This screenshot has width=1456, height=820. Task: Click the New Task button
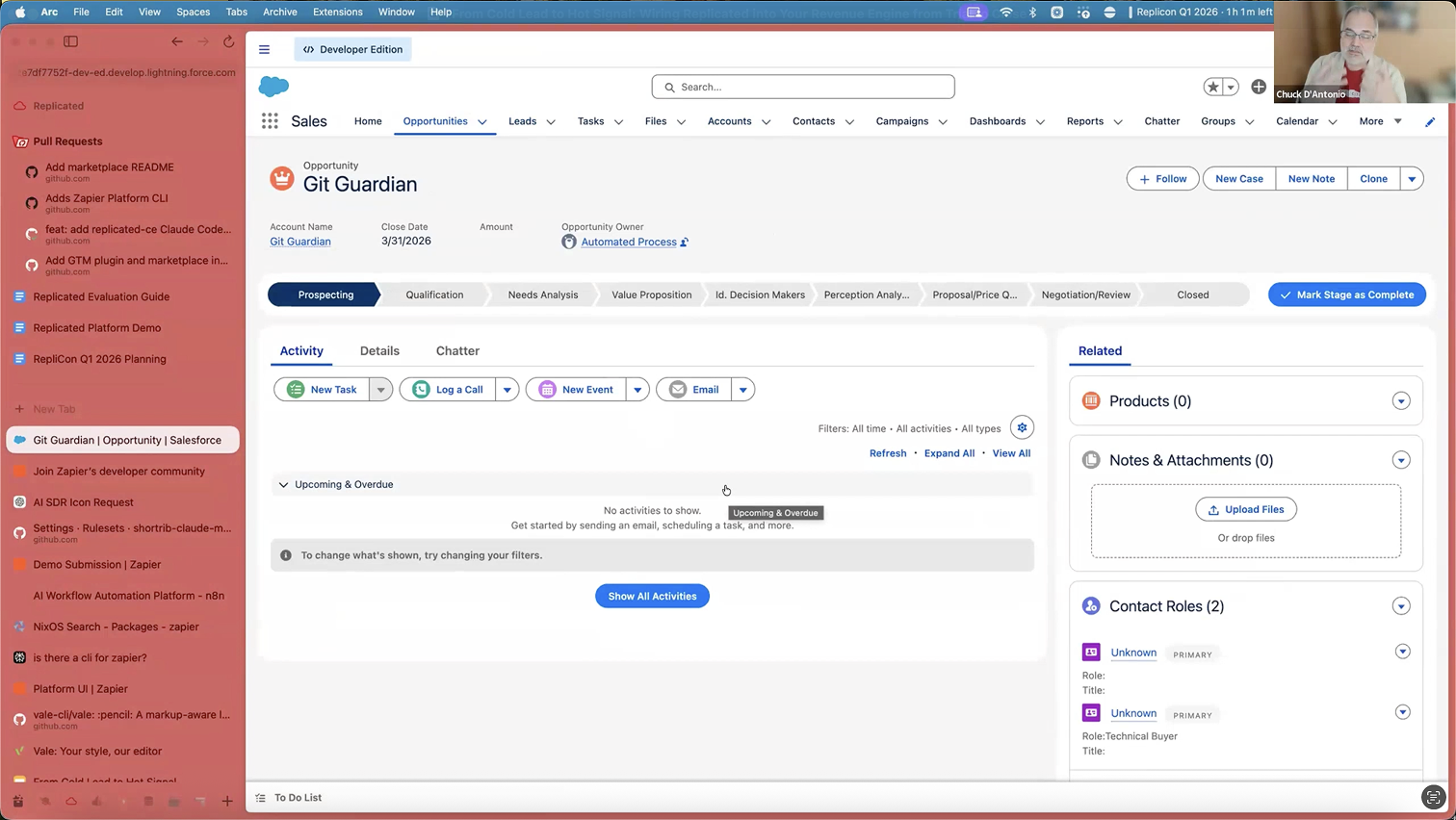click(x=323, y=390)
